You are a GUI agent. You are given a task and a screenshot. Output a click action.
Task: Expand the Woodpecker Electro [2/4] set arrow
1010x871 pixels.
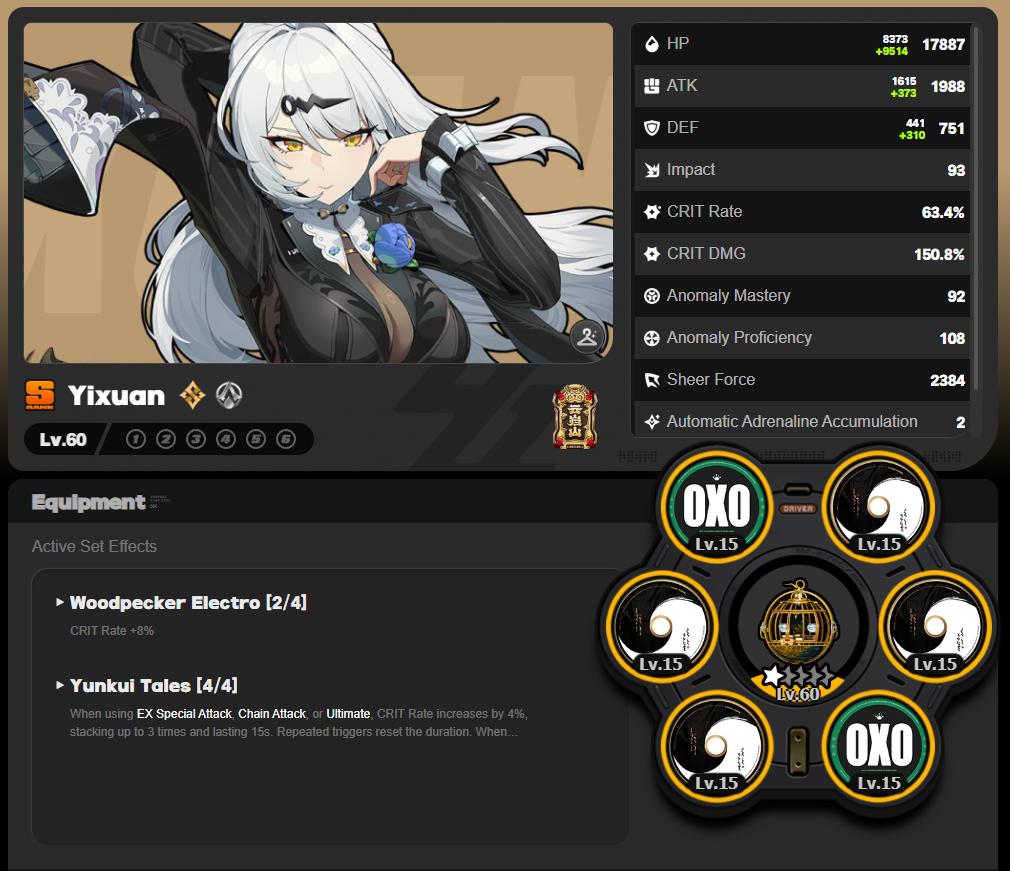[60, 602]
